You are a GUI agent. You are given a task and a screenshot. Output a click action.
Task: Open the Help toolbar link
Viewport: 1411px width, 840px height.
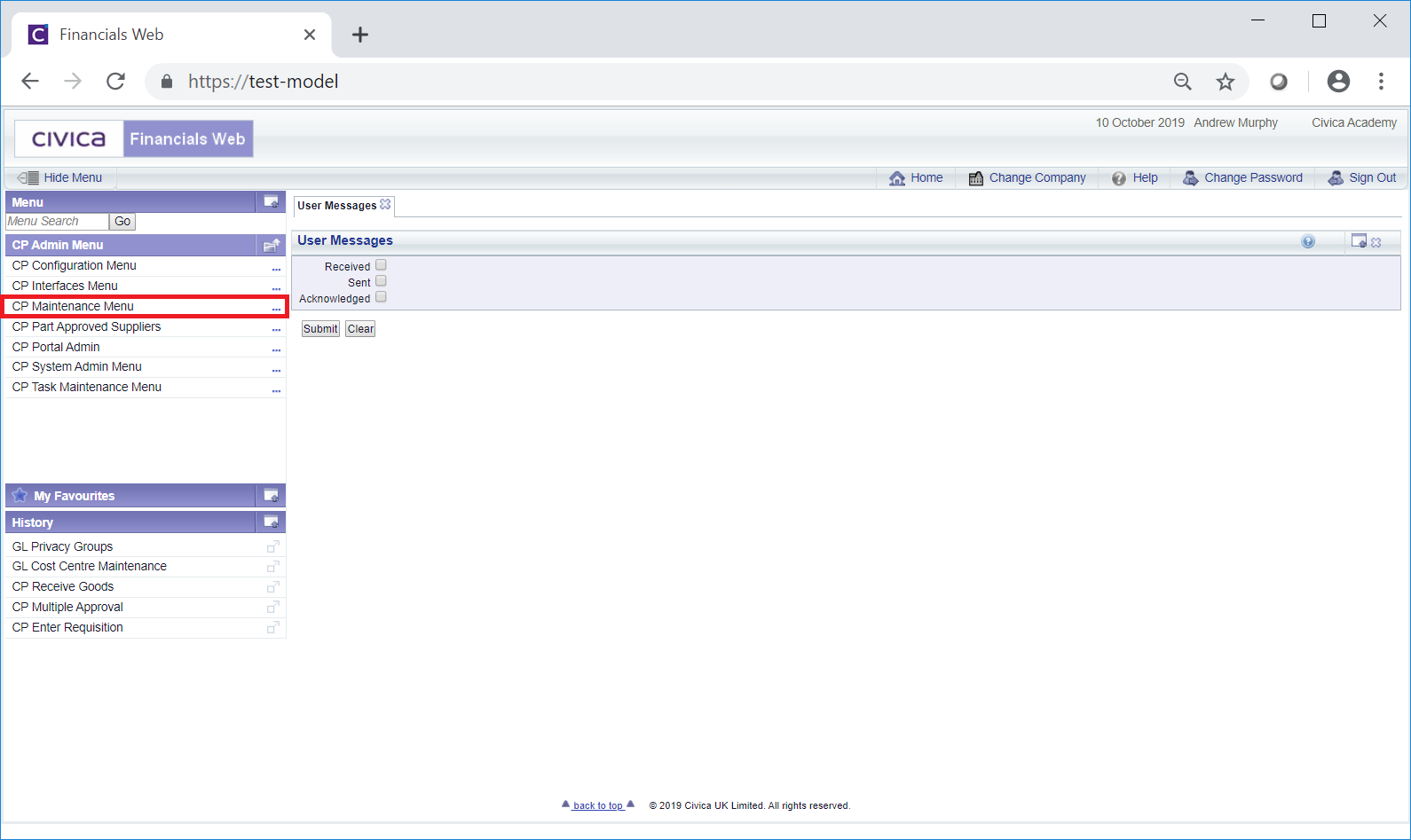[1135, 177]
